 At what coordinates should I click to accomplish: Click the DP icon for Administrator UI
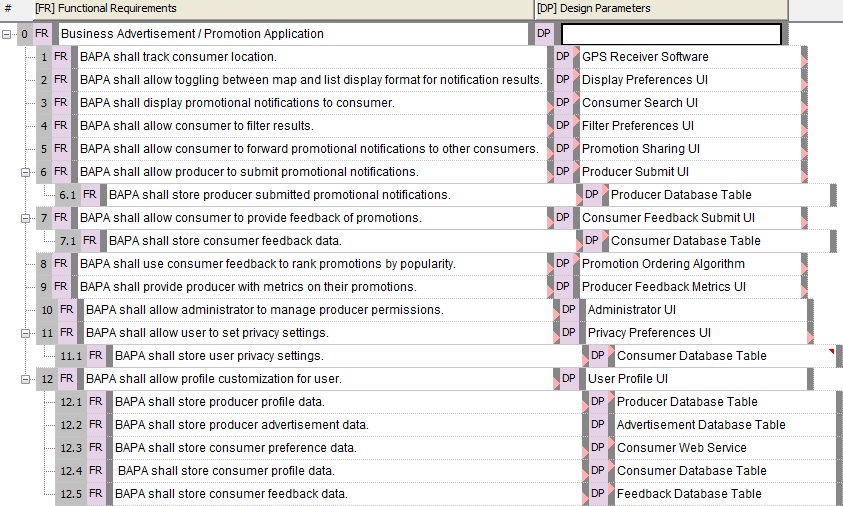pos(568,310)
